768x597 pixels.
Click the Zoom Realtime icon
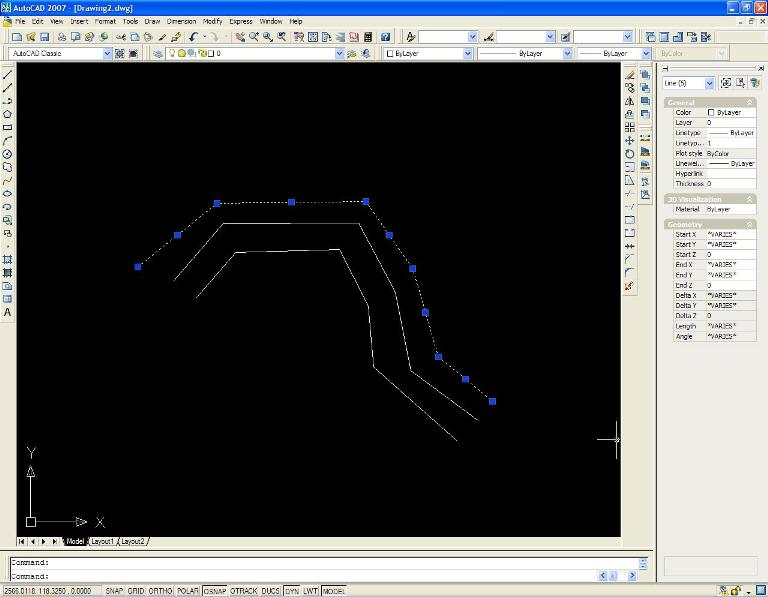(254, 37)
